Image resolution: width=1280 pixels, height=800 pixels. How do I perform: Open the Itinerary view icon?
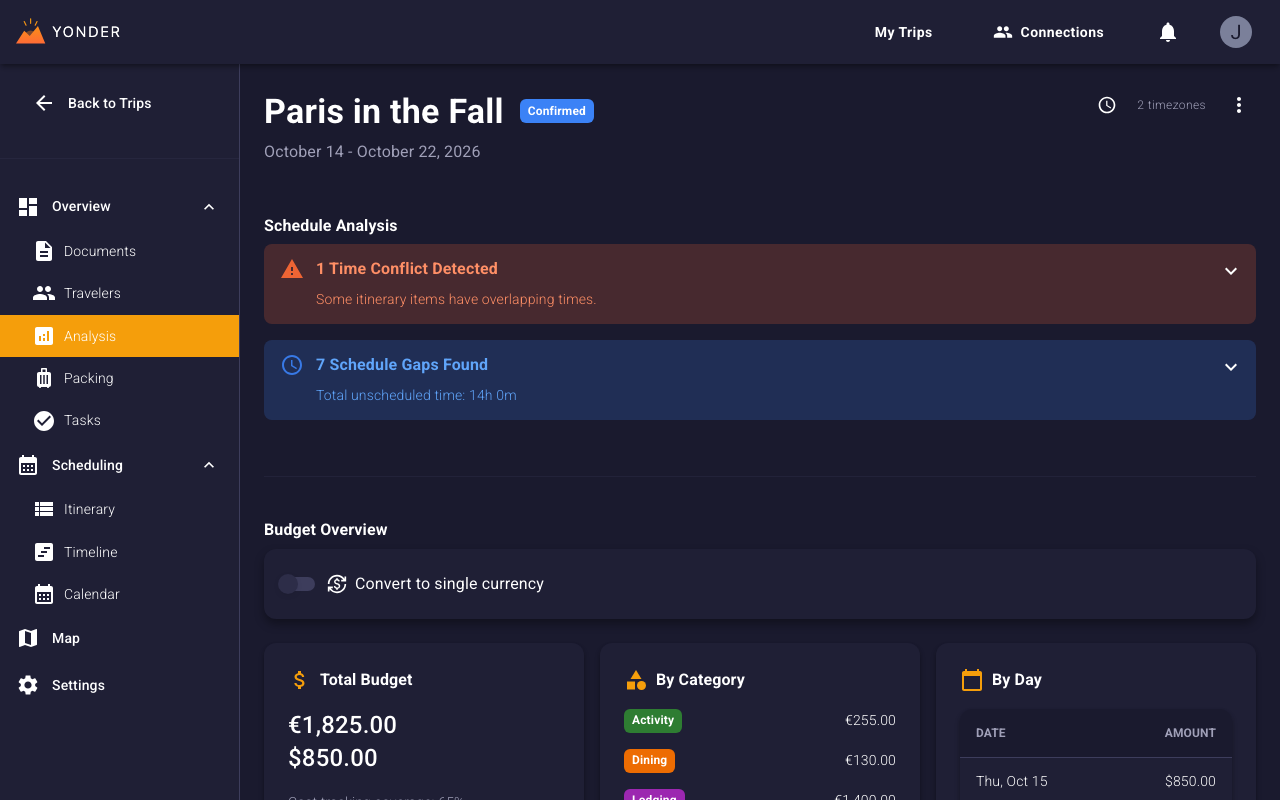[44, 509]
